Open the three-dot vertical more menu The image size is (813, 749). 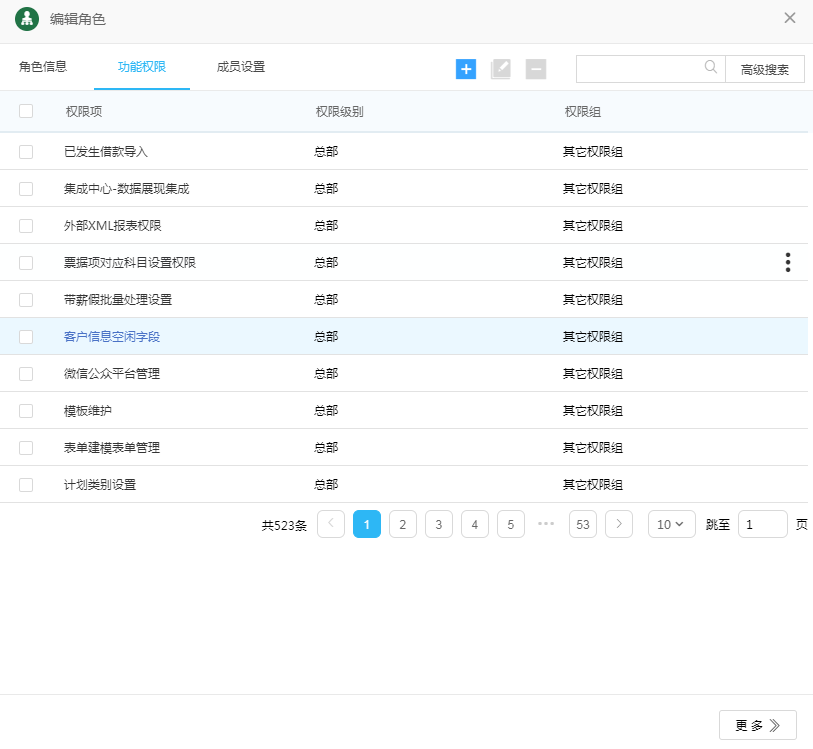(788, 263)
